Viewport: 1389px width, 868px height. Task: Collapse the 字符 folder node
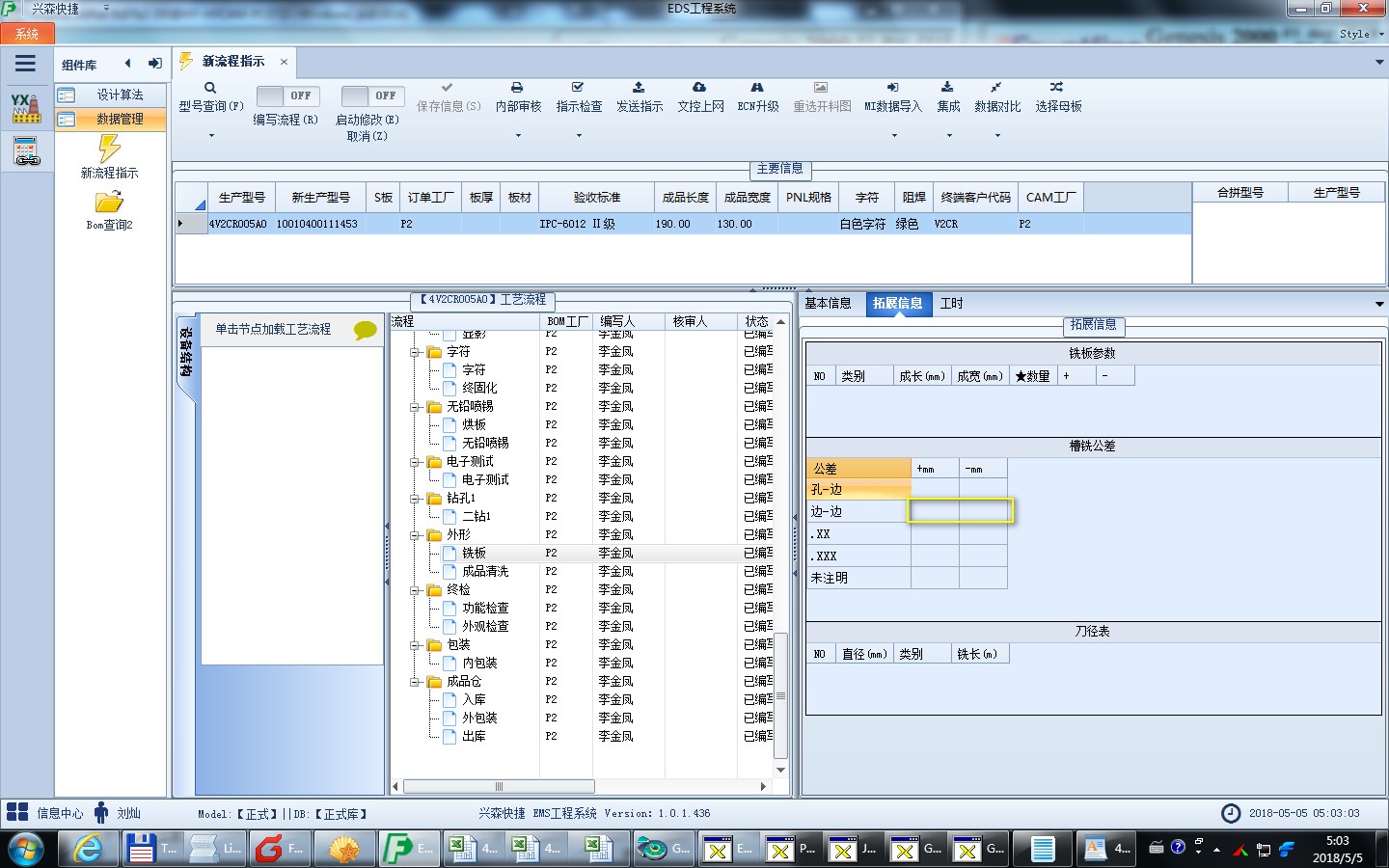click(x=416, y=352)
